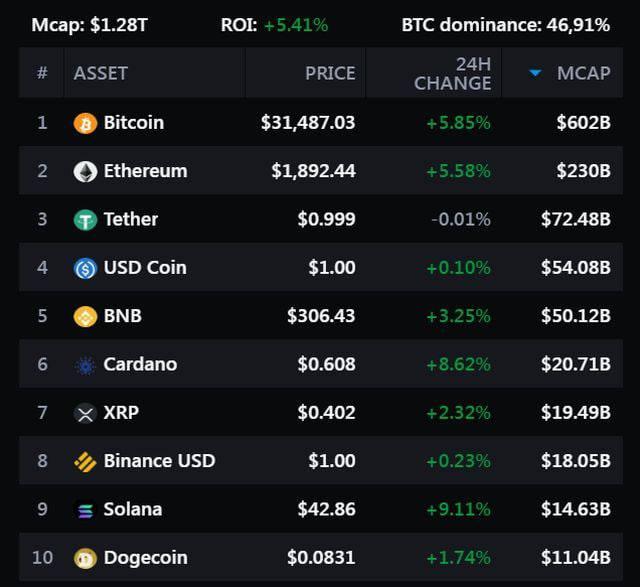The width and height of the screenshot is (640, 587).
Task: Click the MCAP sort arrow
Action: tap(535, 73)
